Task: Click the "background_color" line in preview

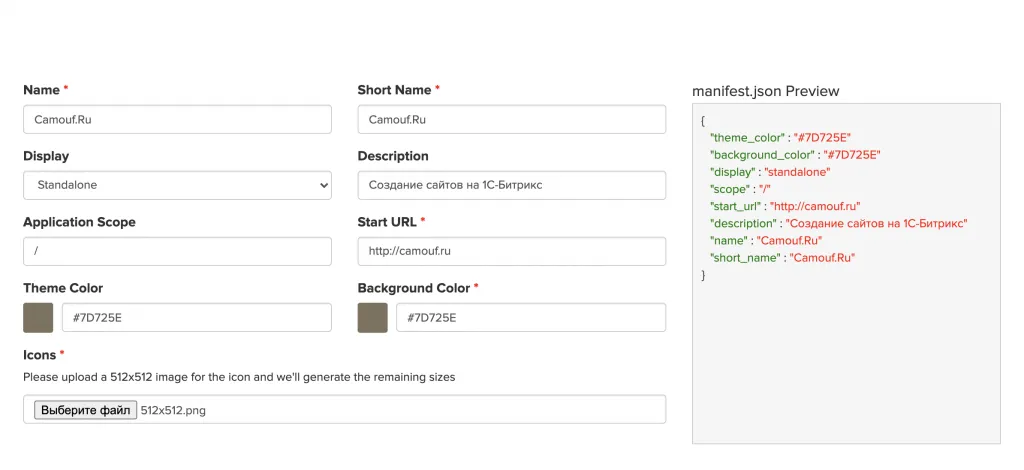Action: coord(795,155)
